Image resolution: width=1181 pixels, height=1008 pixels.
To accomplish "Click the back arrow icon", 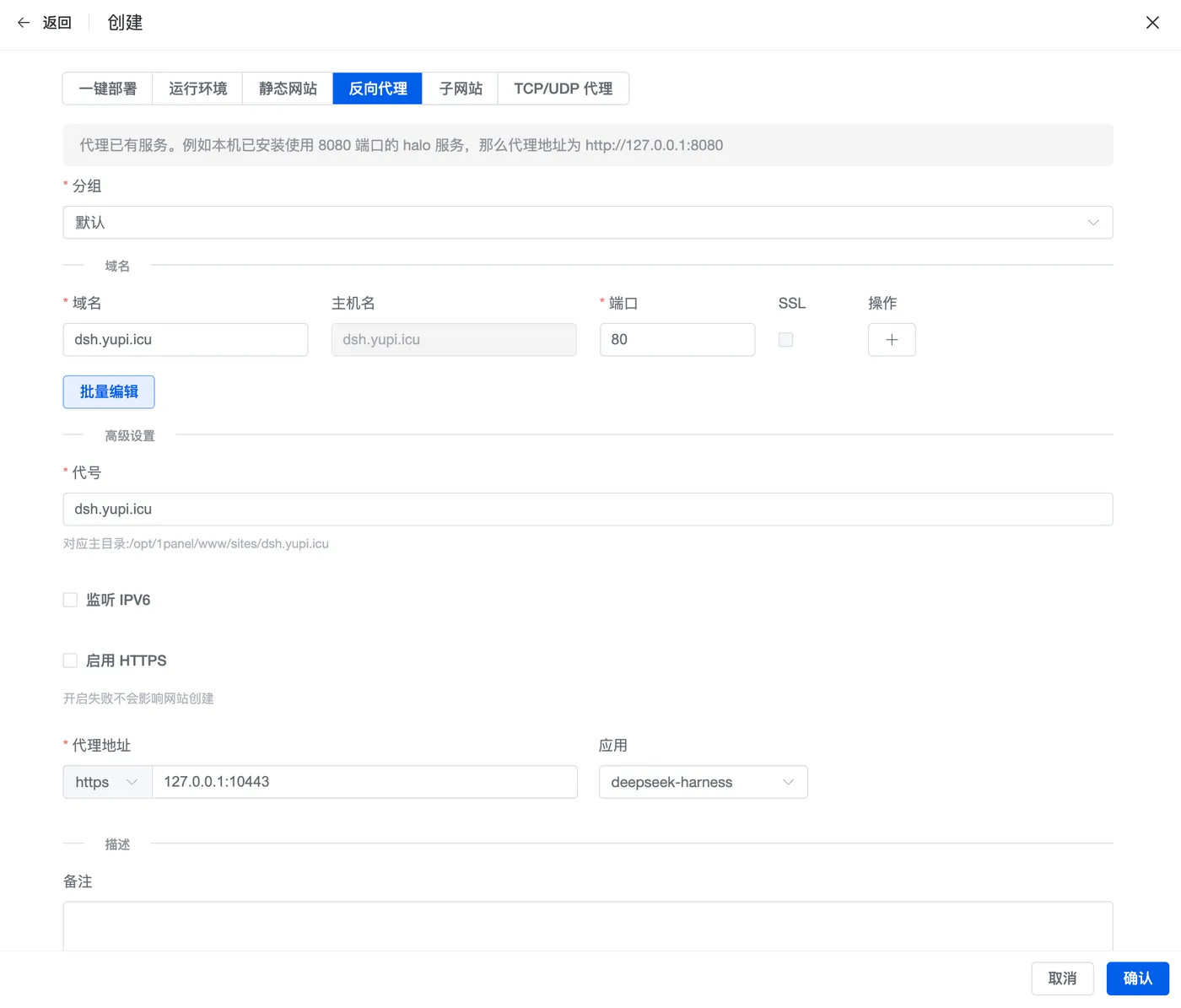I will click(x=24, y=23).
